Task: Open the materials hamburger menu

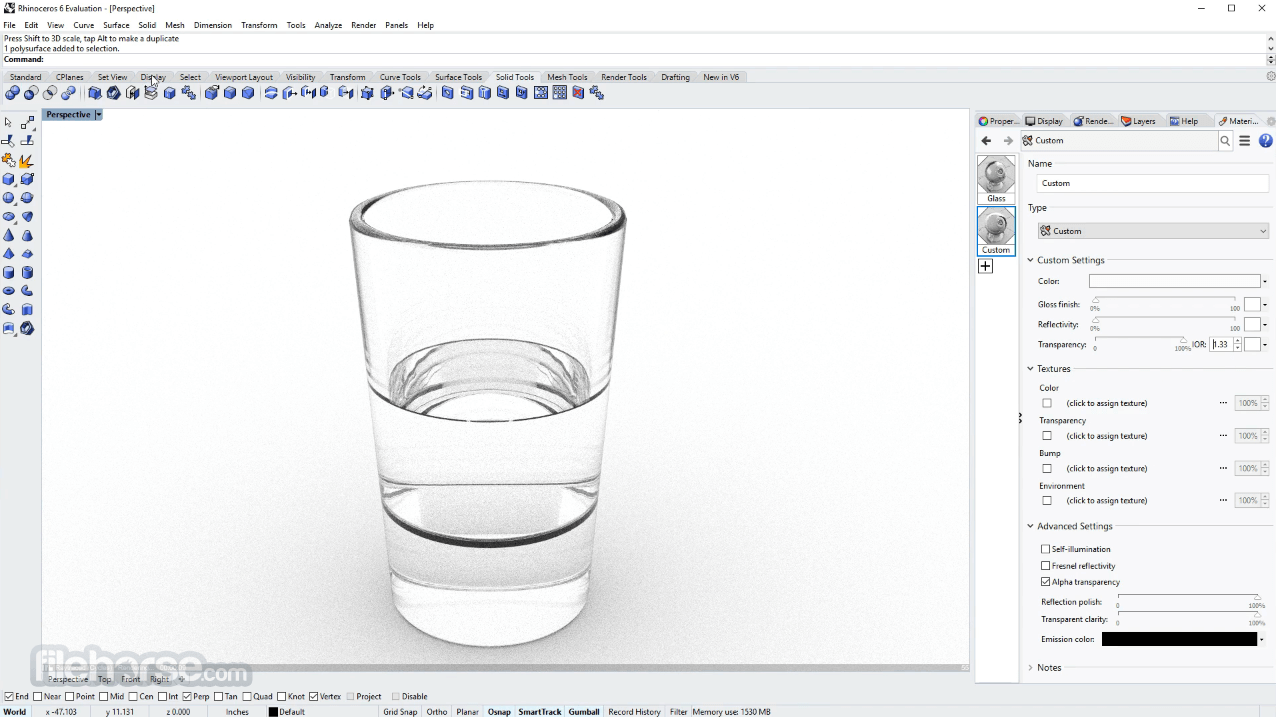Action: point(1245,141)
